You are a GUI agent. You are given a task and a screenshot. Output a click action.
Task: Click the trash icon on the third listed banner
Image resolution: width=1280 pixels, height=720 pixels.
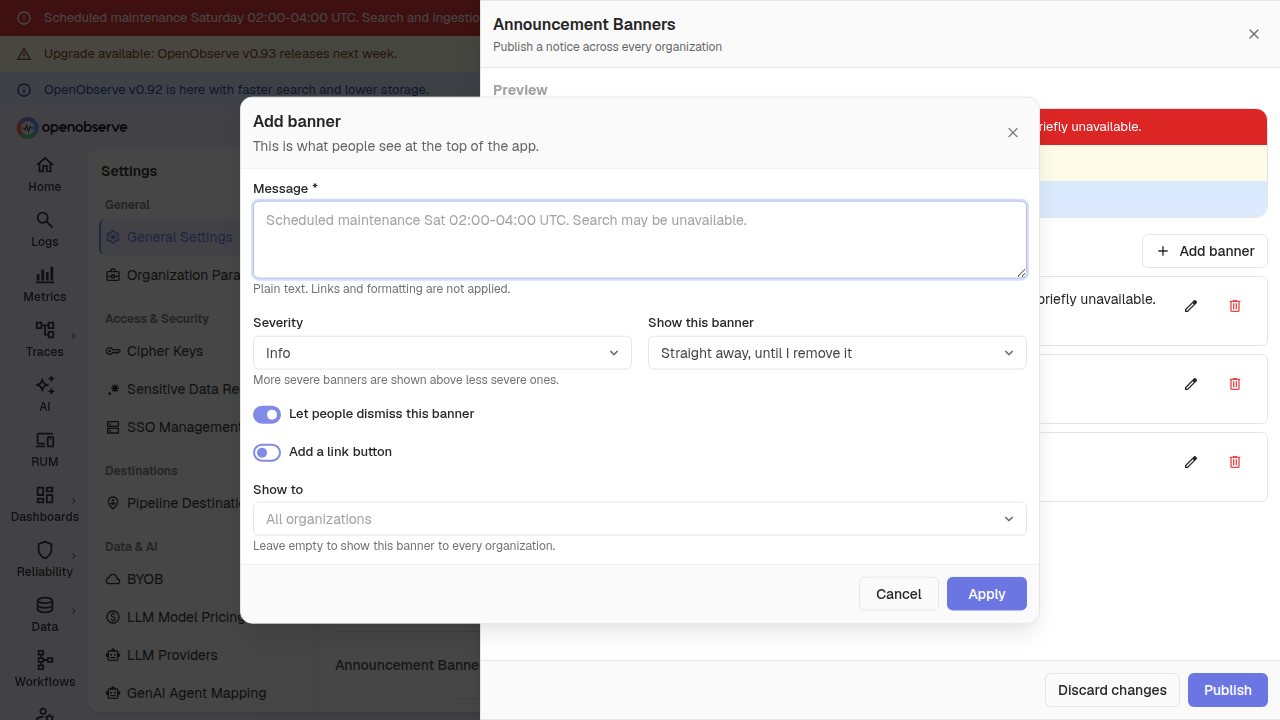[1234, 462]
